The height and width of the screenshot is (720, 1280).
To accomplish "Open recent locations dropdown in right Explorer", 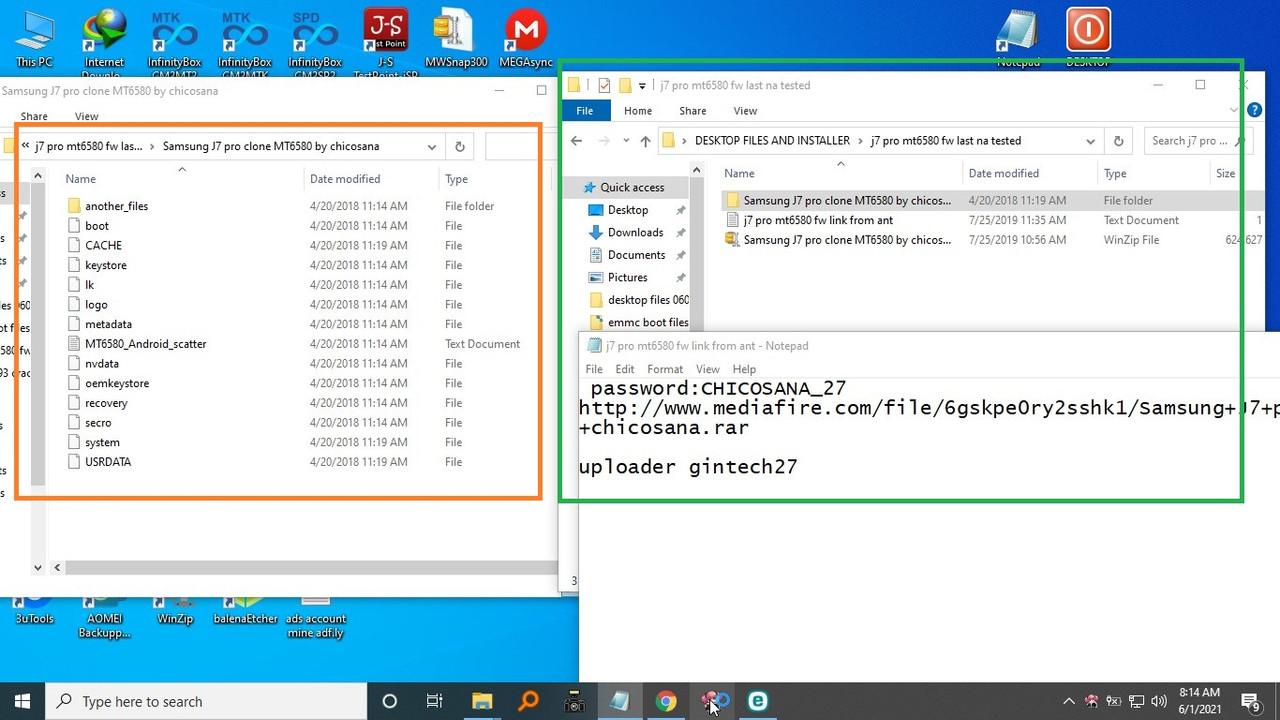I will (626, 141).
